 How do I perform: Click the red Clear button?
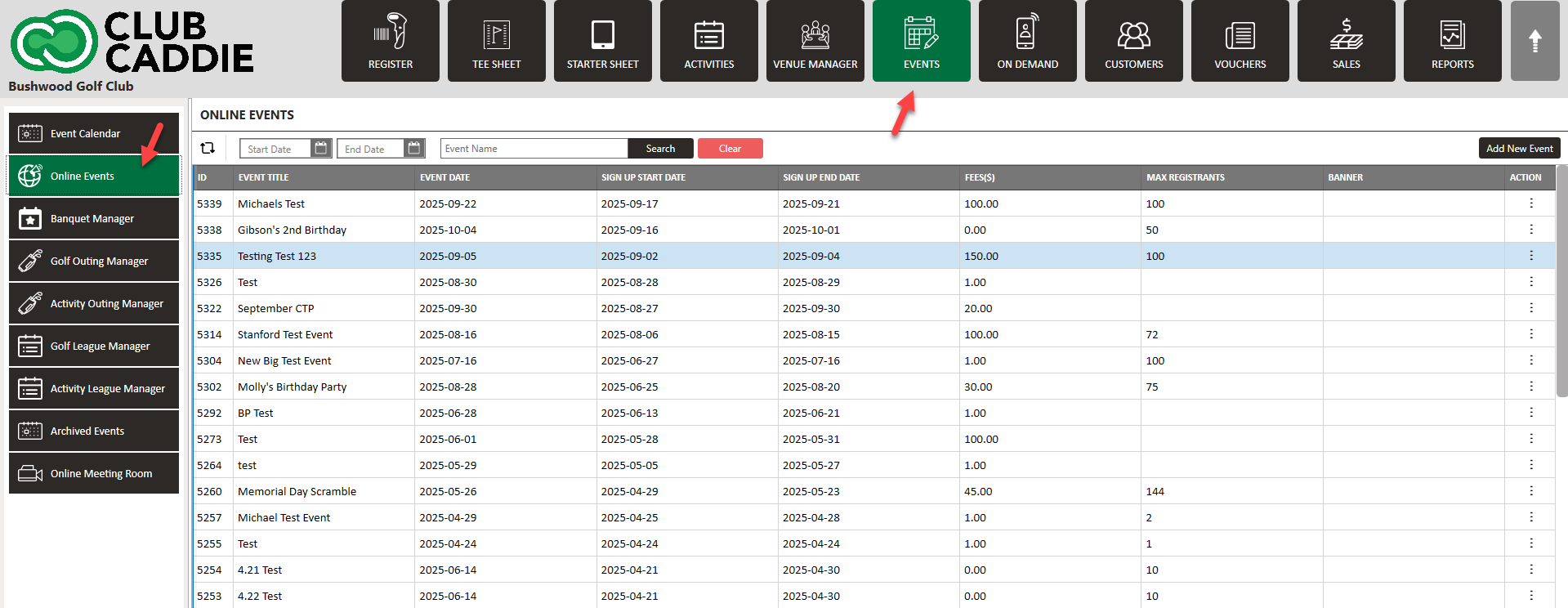pos(730,148)
